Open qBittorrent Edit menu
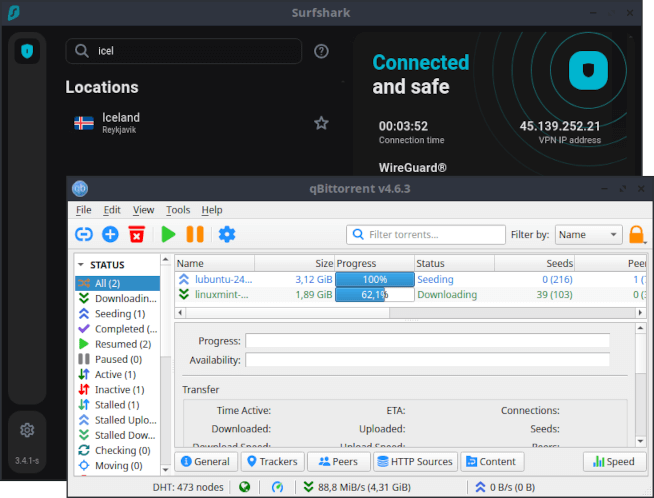The height and width of the screenshot is (498, 654). tap(112, 210)
